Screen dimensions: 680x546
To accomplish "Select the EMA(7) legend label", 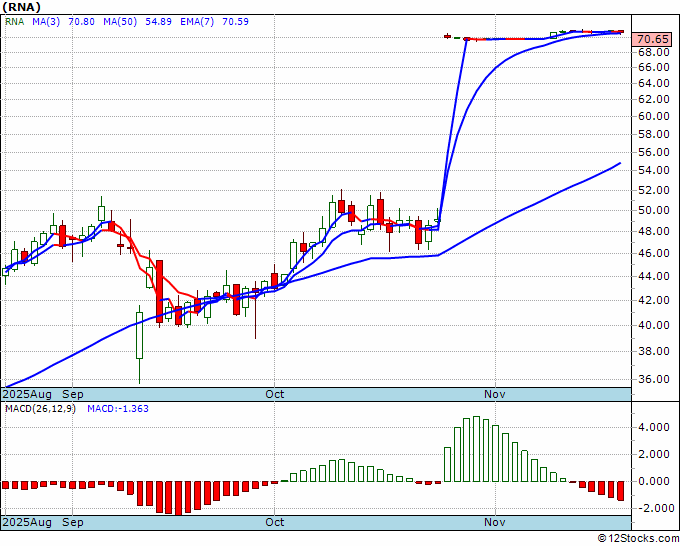I will (197, 22).
